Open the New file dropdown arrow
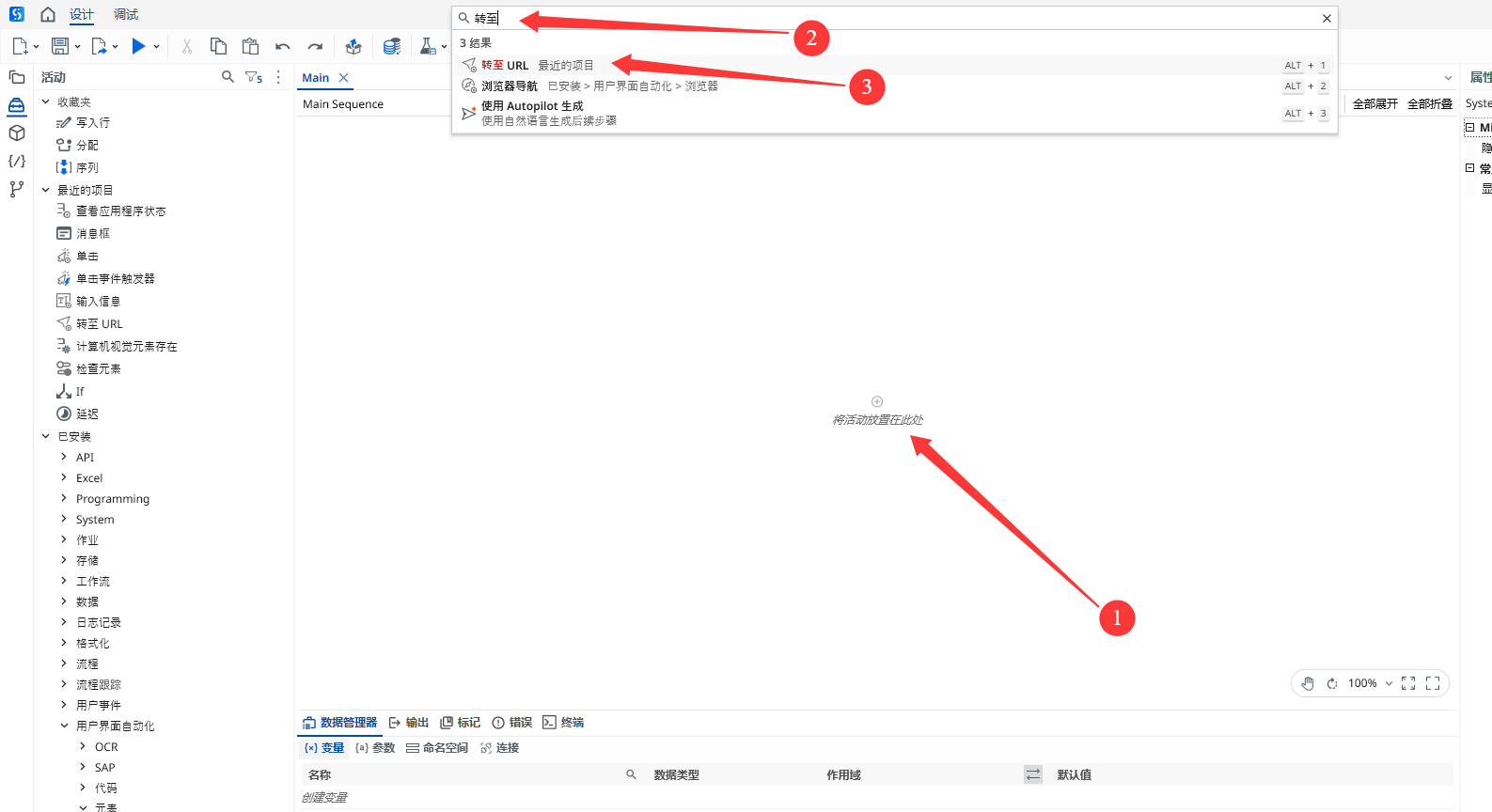The height and width of the screenshot is (812, 1492). click(x=36, y=46)
